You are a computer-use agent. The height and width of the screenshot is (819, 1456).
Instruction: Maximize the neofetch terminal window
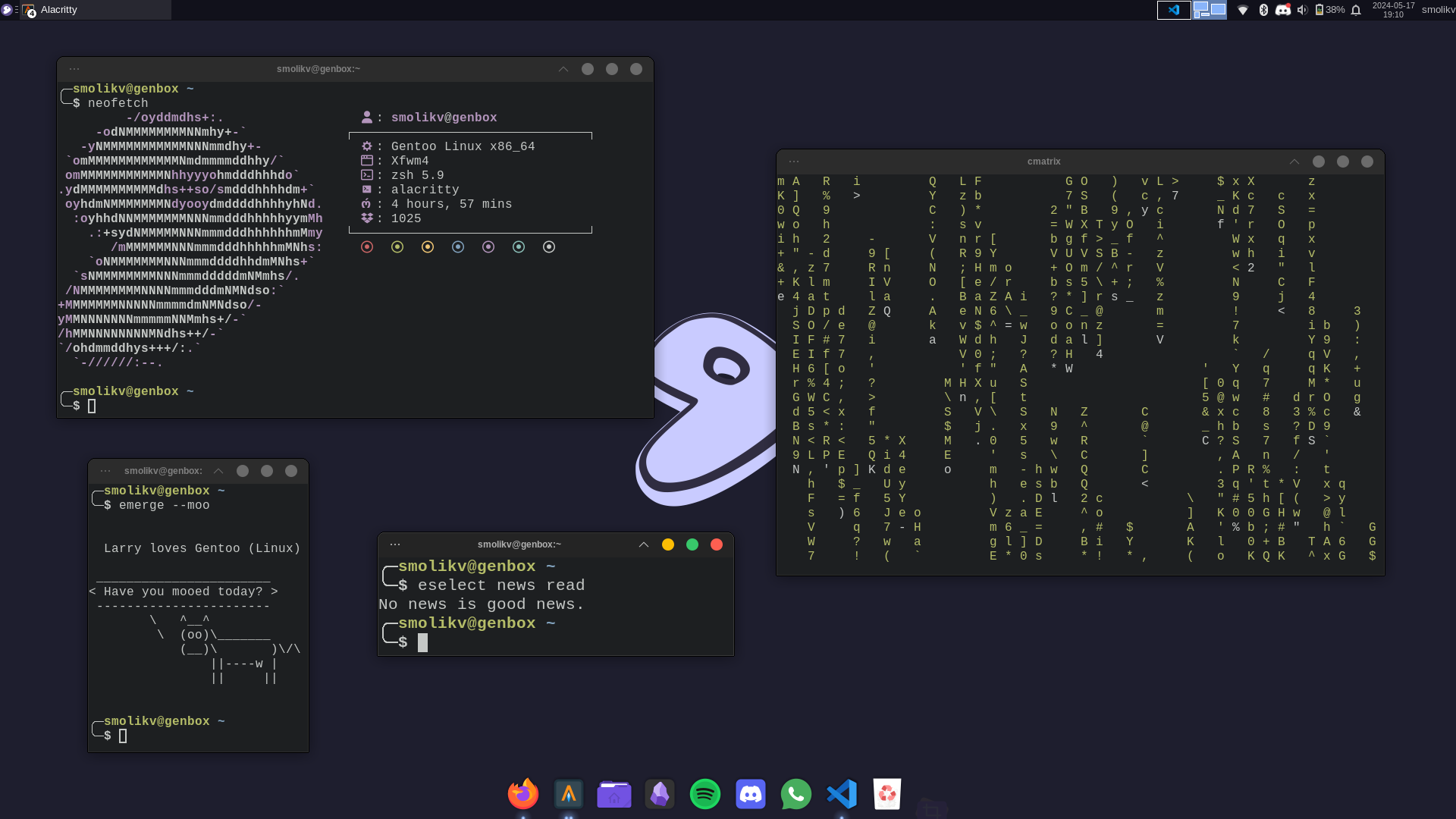pyautogui.click(x=612, y=69)
